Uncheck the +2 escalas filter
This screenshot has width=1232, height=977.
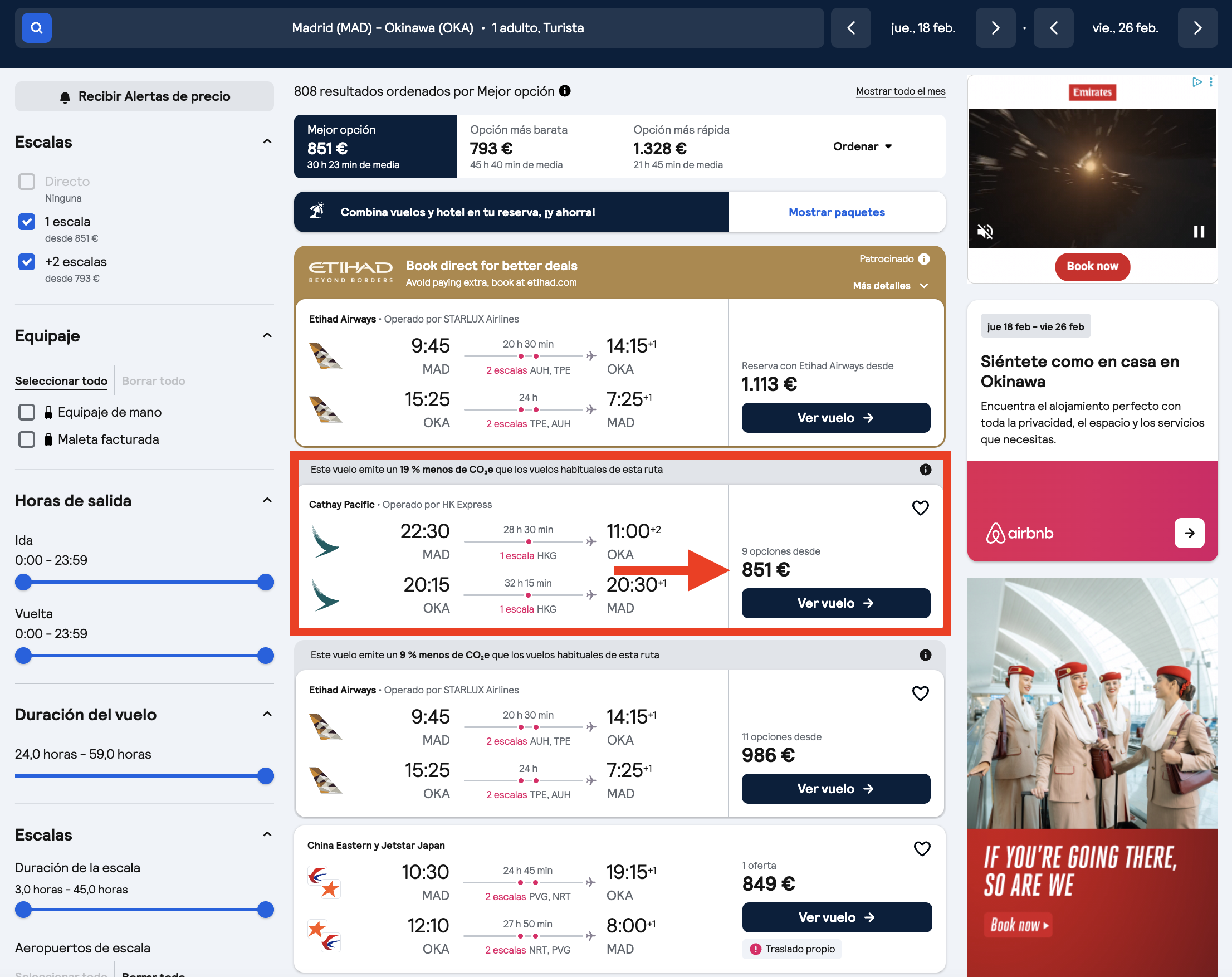pos(27,261)
